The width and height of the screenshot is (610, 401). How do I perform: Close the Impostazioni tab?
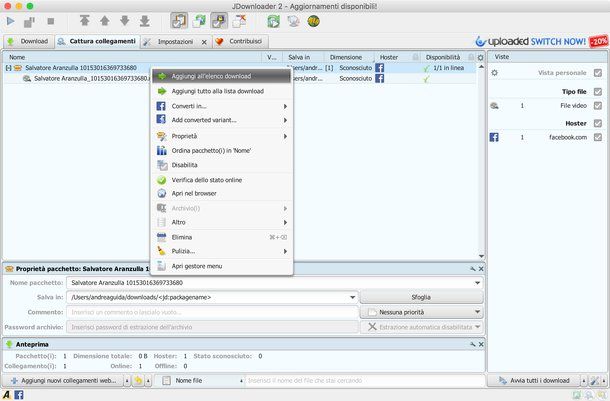point(204,42)
